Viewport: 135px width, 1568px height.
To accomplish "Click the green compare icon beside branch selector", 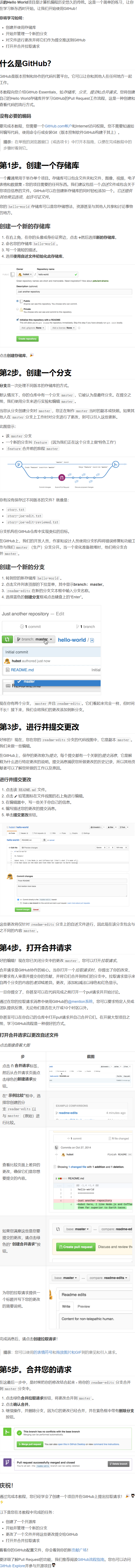I will point(7,639).
